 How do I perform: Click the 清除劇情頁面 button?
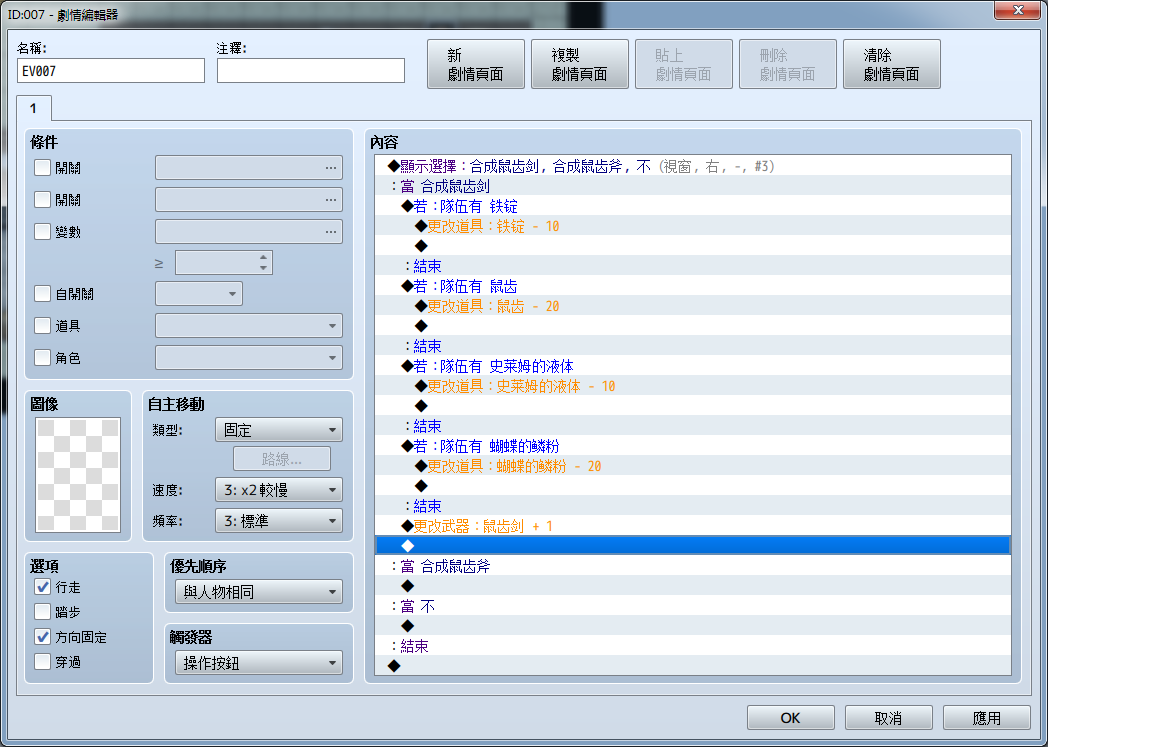coord(891,64)
